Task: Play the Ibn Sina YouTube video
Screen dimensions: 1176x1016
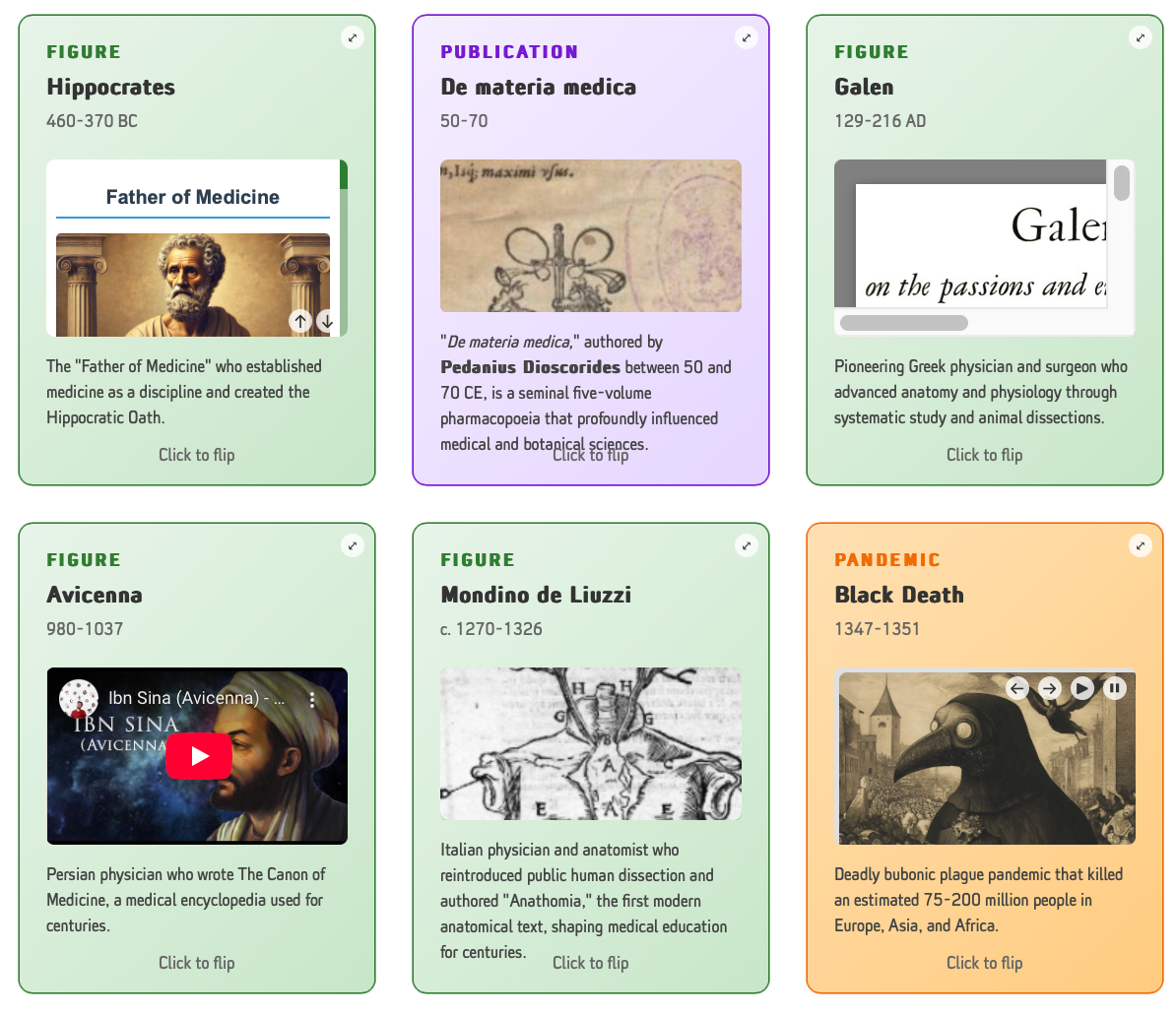Action: [x=199, y=755]
